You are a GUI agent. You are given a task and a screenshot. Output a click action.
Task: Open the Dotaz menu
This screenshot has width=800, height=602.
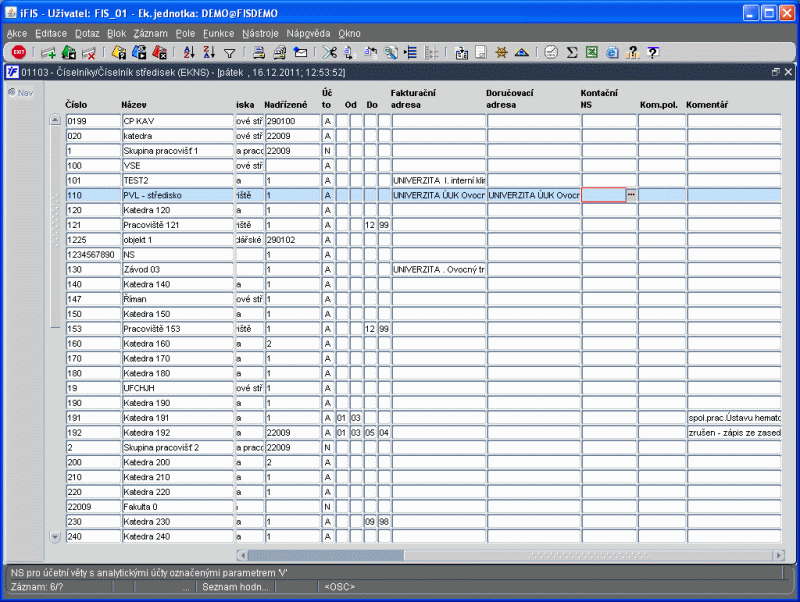click(x=87, y=33)
